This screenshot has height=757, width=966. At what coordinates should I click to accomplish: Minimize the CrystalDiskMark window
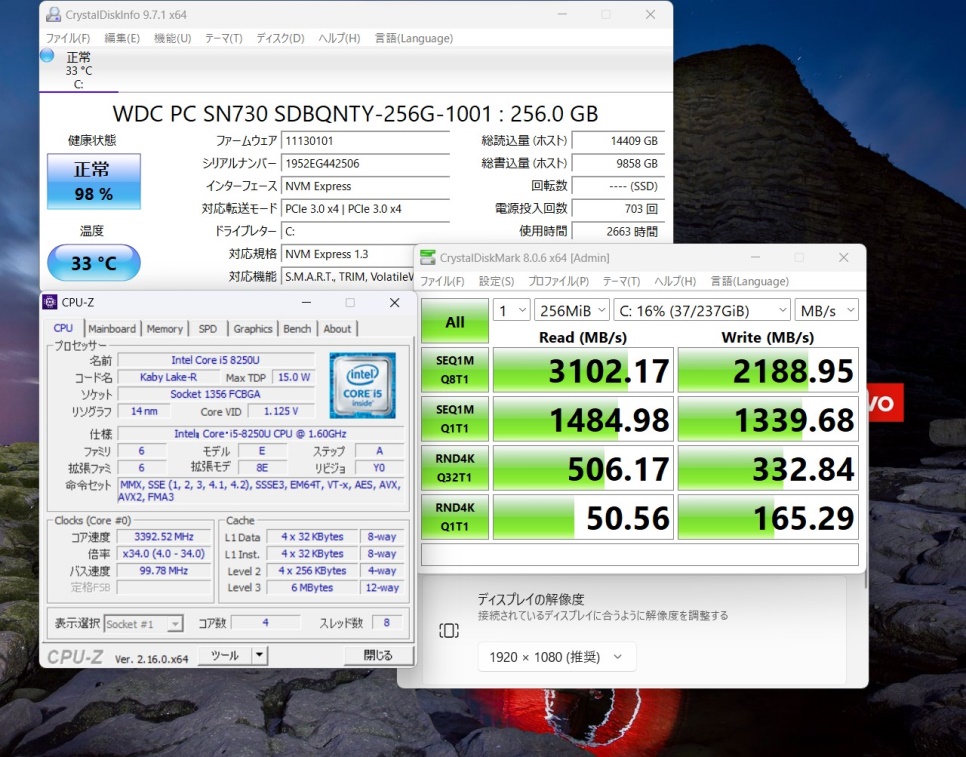click(755, 257)
